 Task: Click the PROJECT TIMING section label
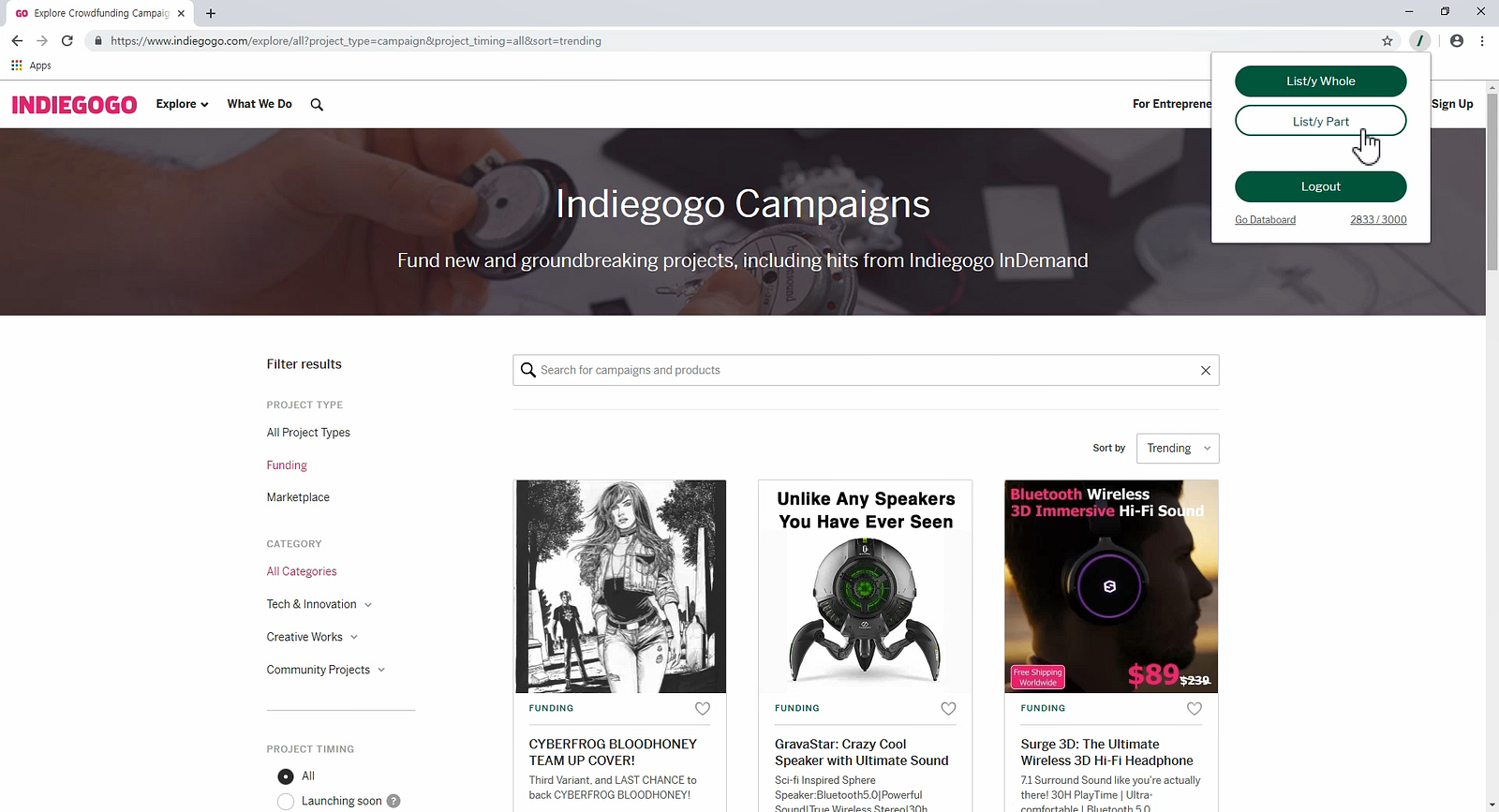(310, 749)
